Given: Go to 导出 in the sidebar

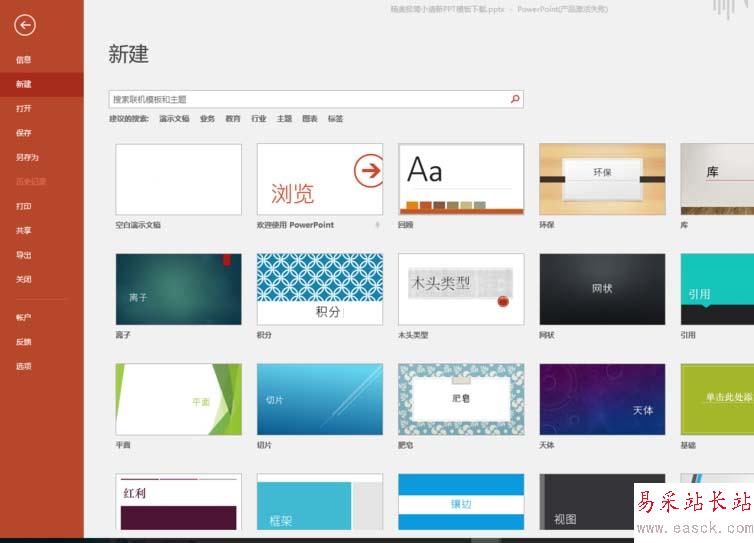Looking at the screenshot, I should 24,255.
